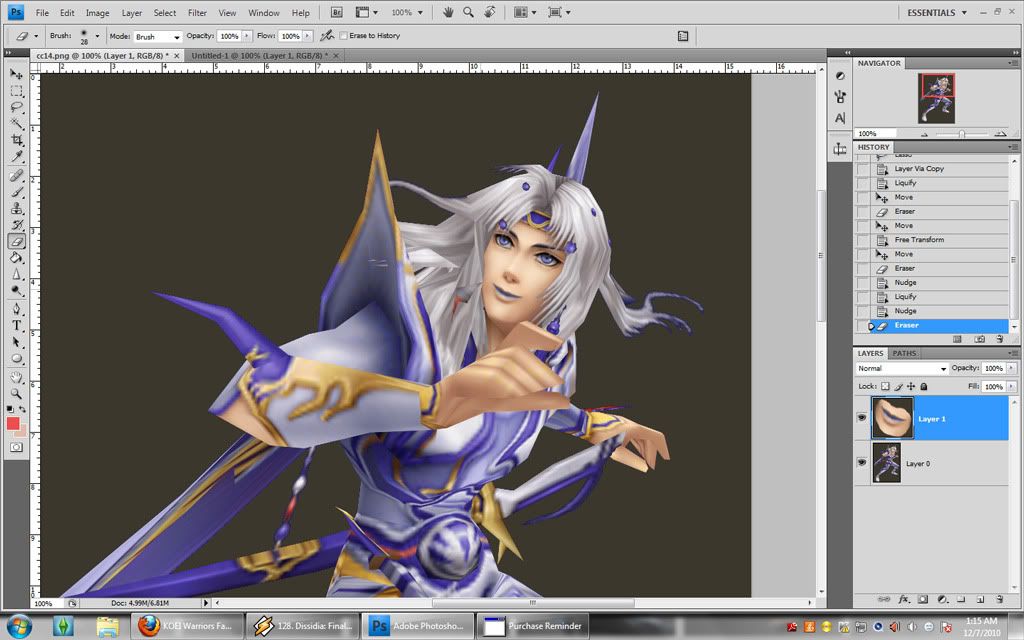Expand the Essentials workspace switcher

tap(937, 13)
